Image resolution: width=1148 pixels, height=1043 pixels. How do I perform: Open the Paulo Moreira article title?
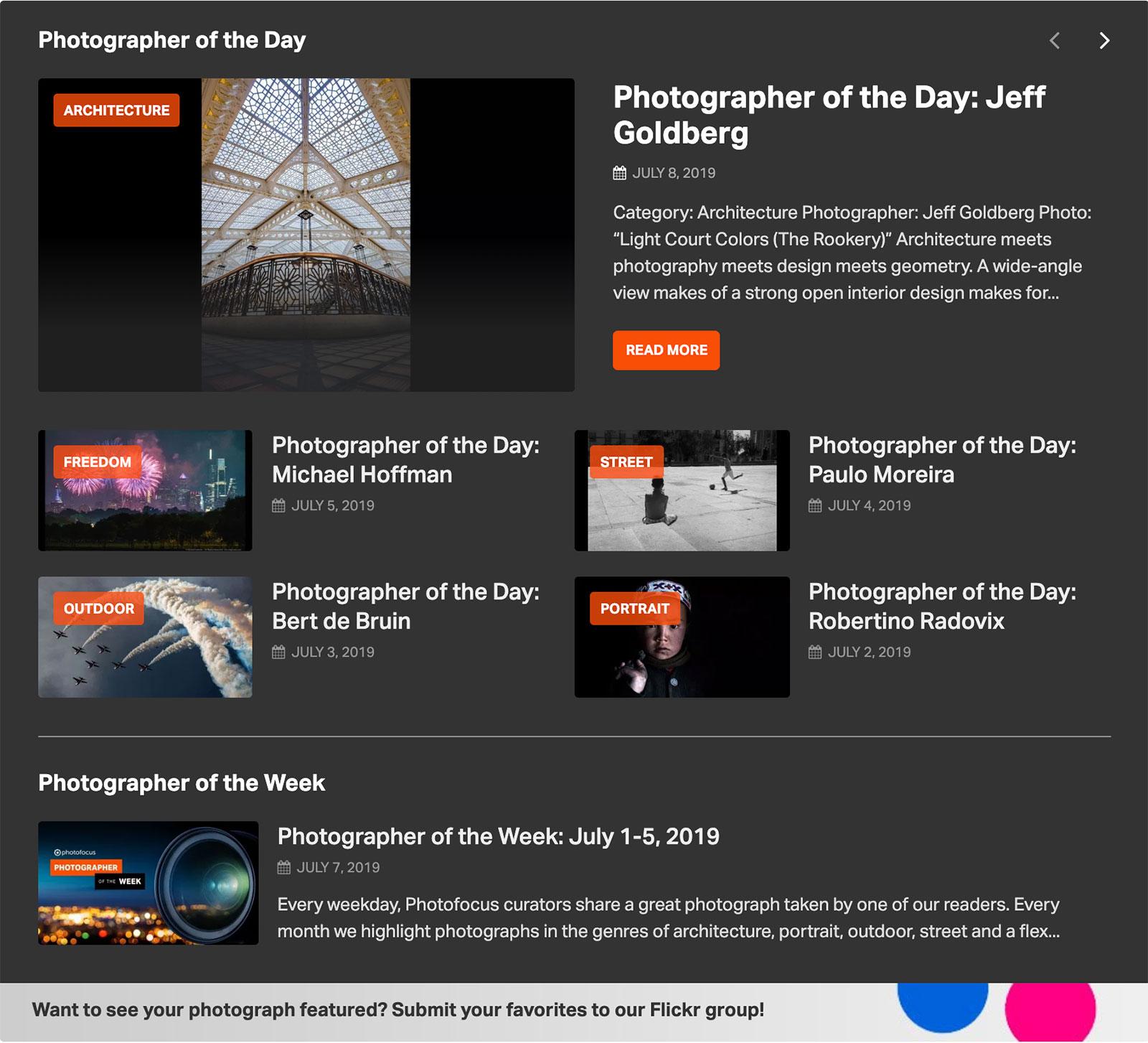point(942,459)
